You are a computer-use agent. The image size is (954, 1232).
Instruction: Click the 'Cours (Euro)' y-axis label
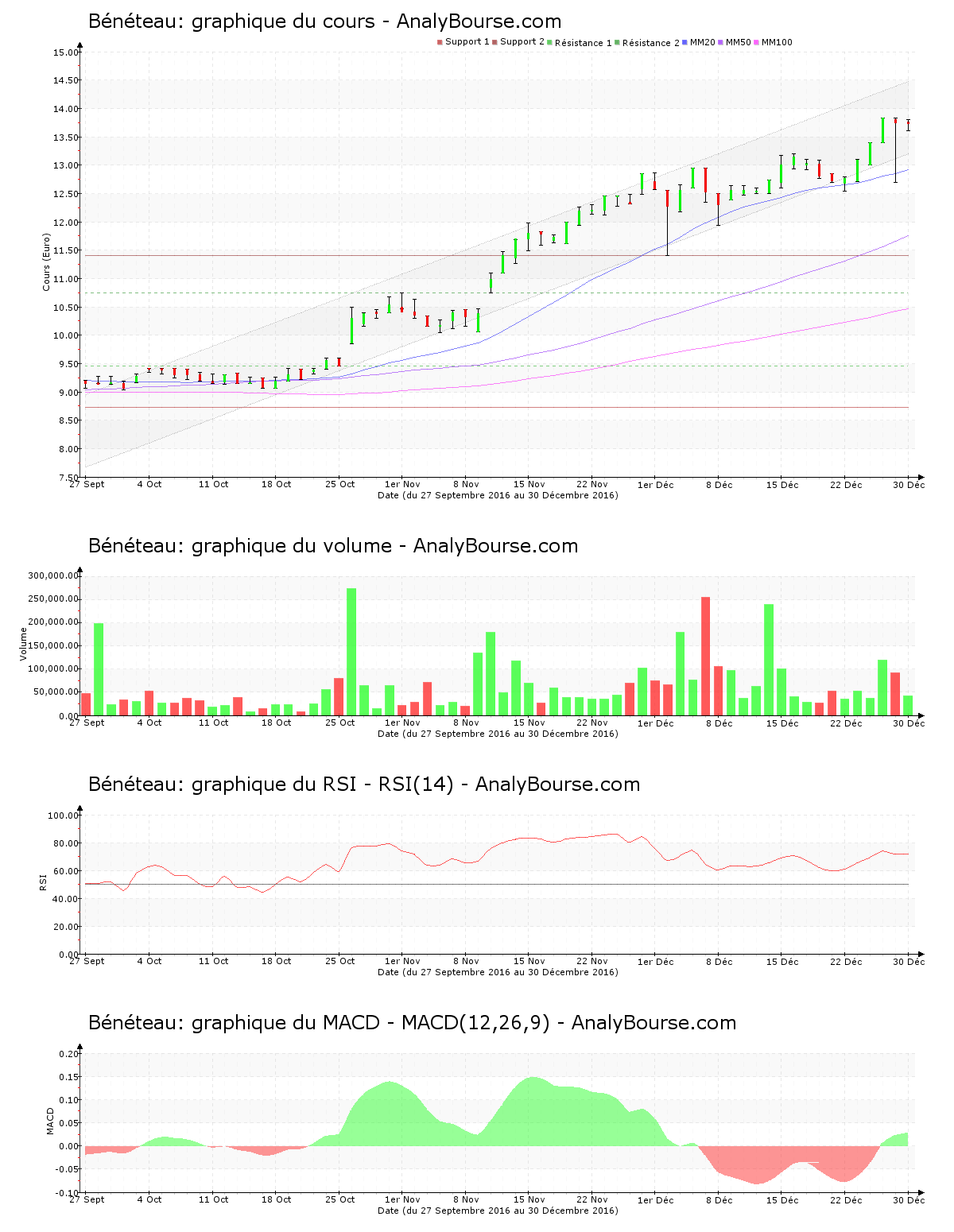click(46, 262)
